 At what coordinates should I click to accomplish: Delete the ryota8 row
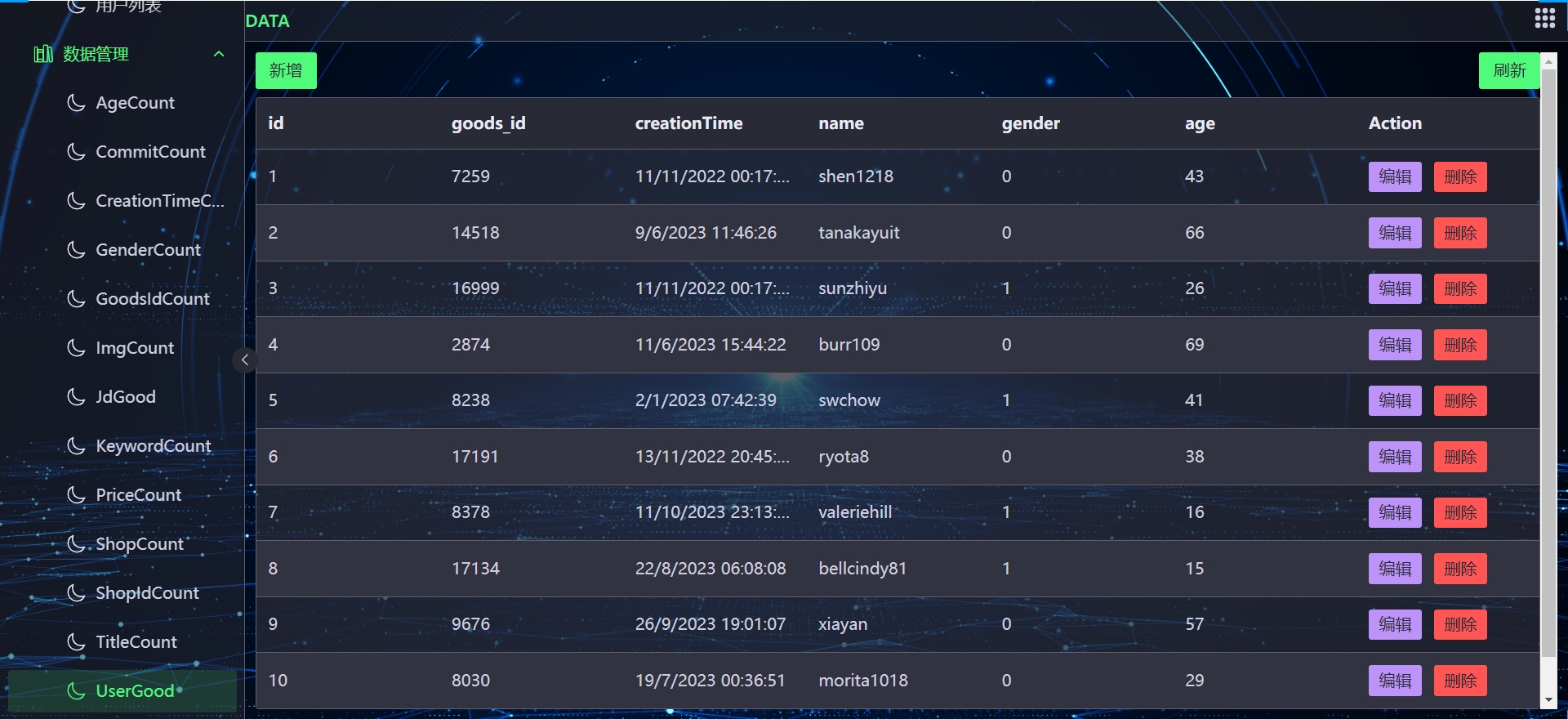[1460, 457]
